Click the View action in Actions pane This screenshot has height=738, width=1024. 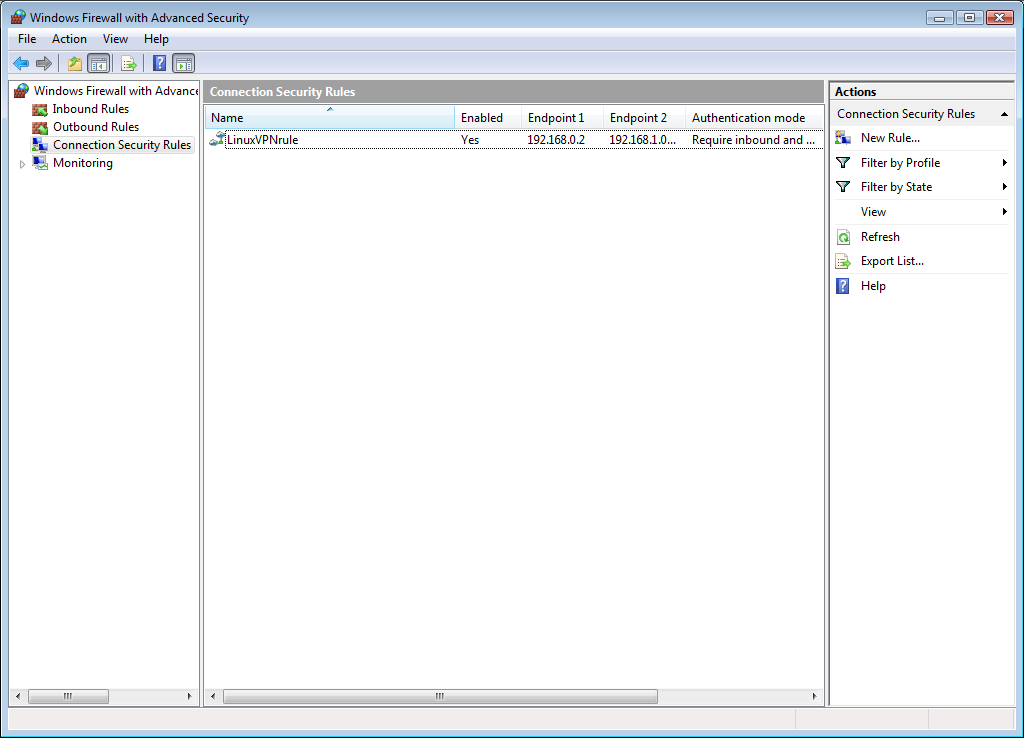873,212
